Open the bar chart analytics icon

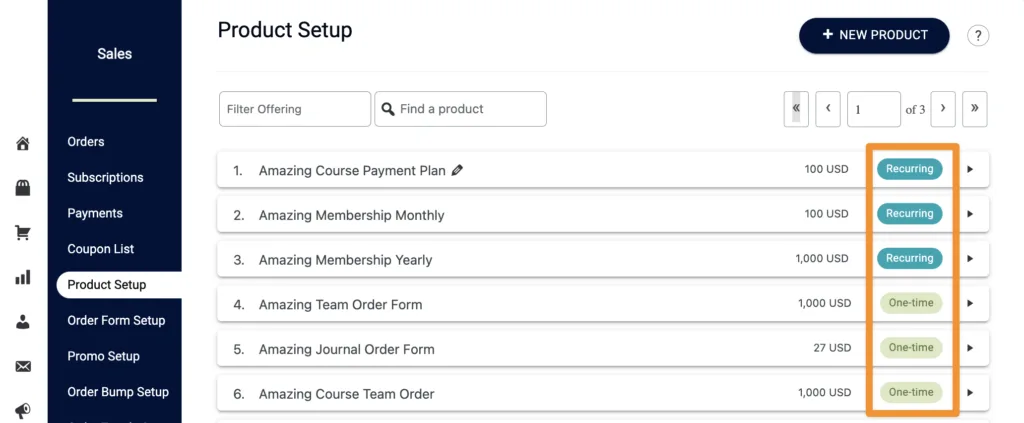(x=23, y=277)
